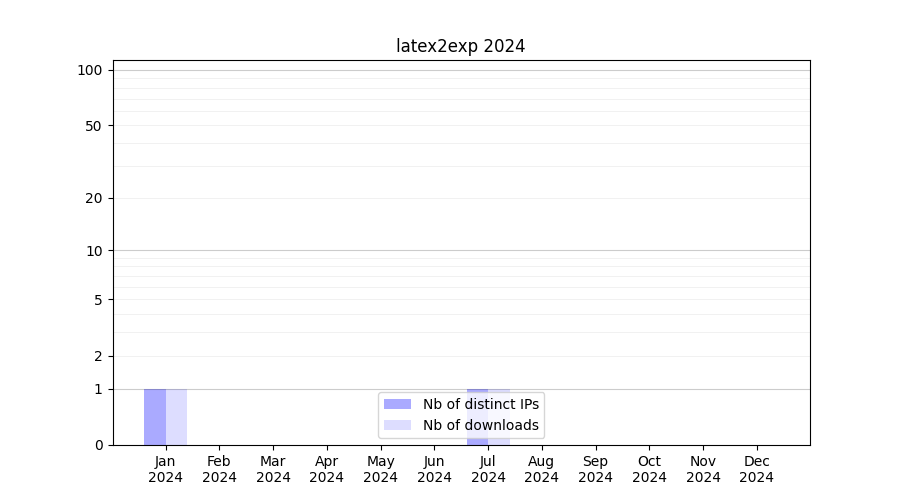The height and width of the screenshot is (500, 900).
Task: Click the downloads legend color swatch
Action: (397, 425)
